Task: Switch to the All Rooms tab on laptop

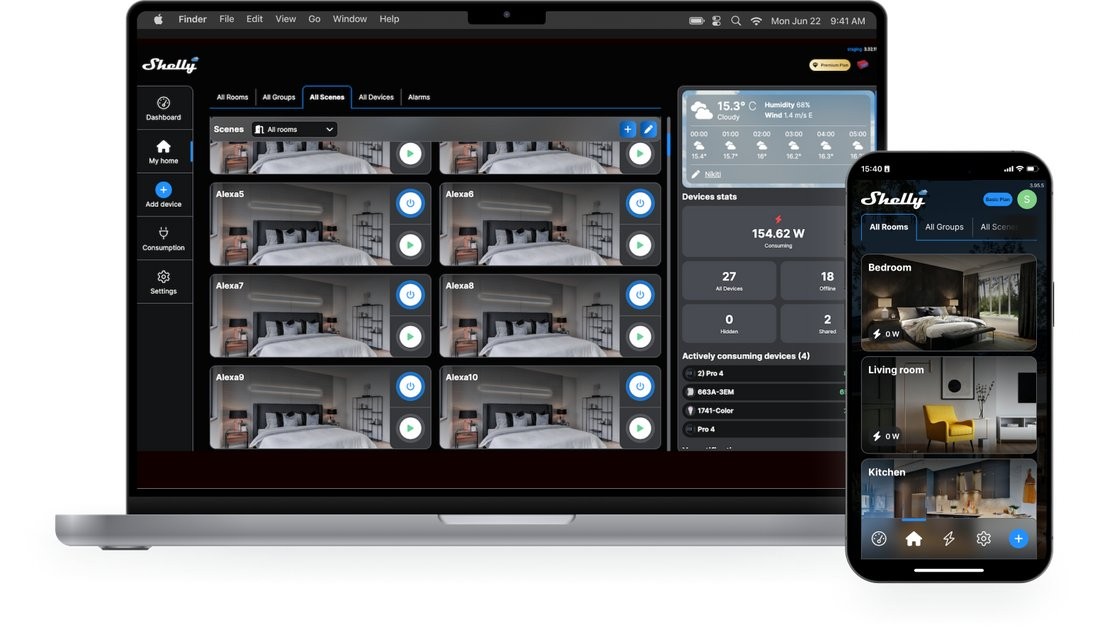Action: [x=232, y=97]
